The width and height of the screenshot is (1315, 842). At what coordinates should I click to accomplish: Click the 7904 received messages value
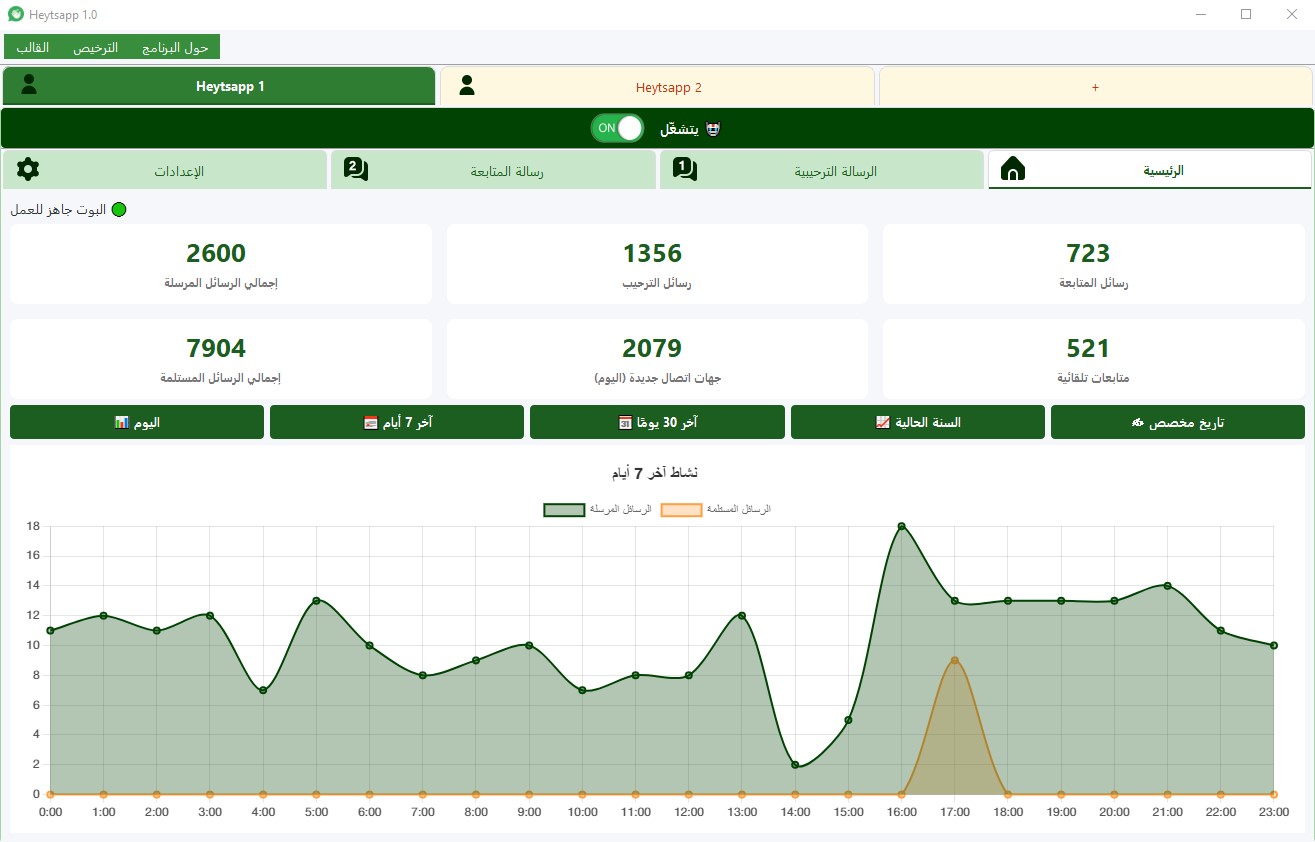point(216,349)
